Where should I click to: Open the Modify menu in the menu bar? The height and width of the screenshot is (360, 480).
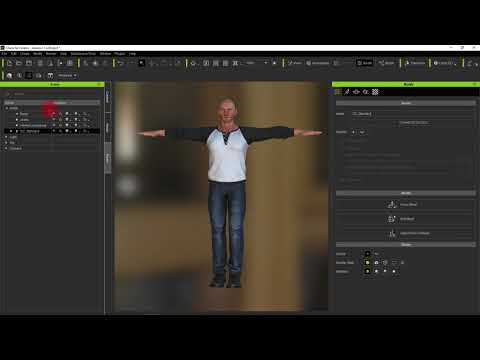click(x=38, y=54)
